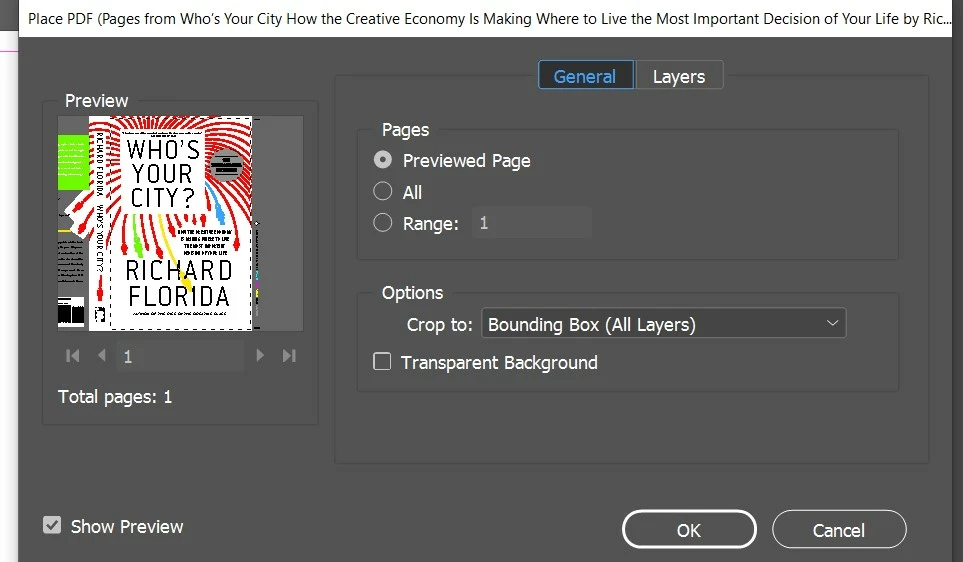Go to last page in preview

point(289,356)
